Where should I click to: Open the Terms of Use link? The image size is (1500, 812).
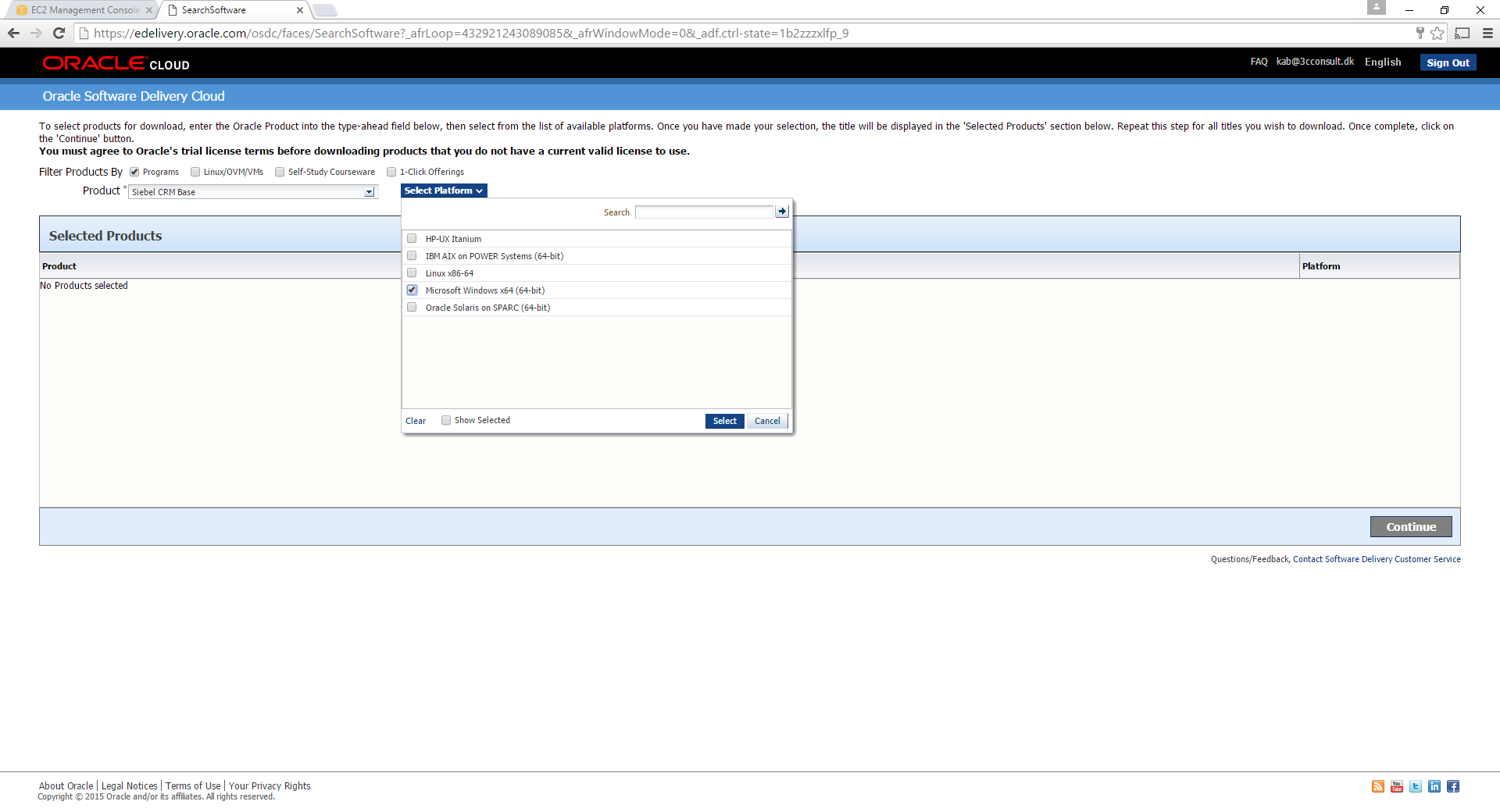tap(193, 786)
